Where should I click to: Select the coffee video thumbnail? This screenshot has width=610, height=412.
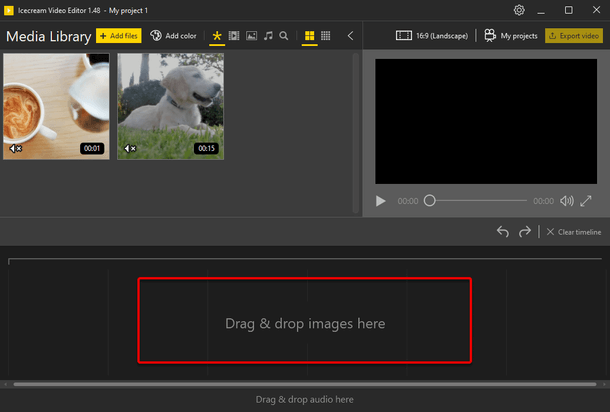tap(56, 106)
